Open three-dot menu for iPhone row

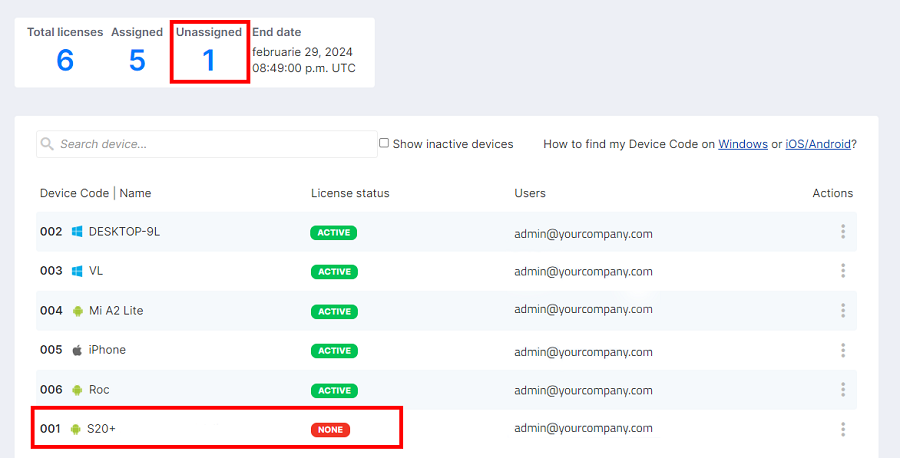[843, 350]
